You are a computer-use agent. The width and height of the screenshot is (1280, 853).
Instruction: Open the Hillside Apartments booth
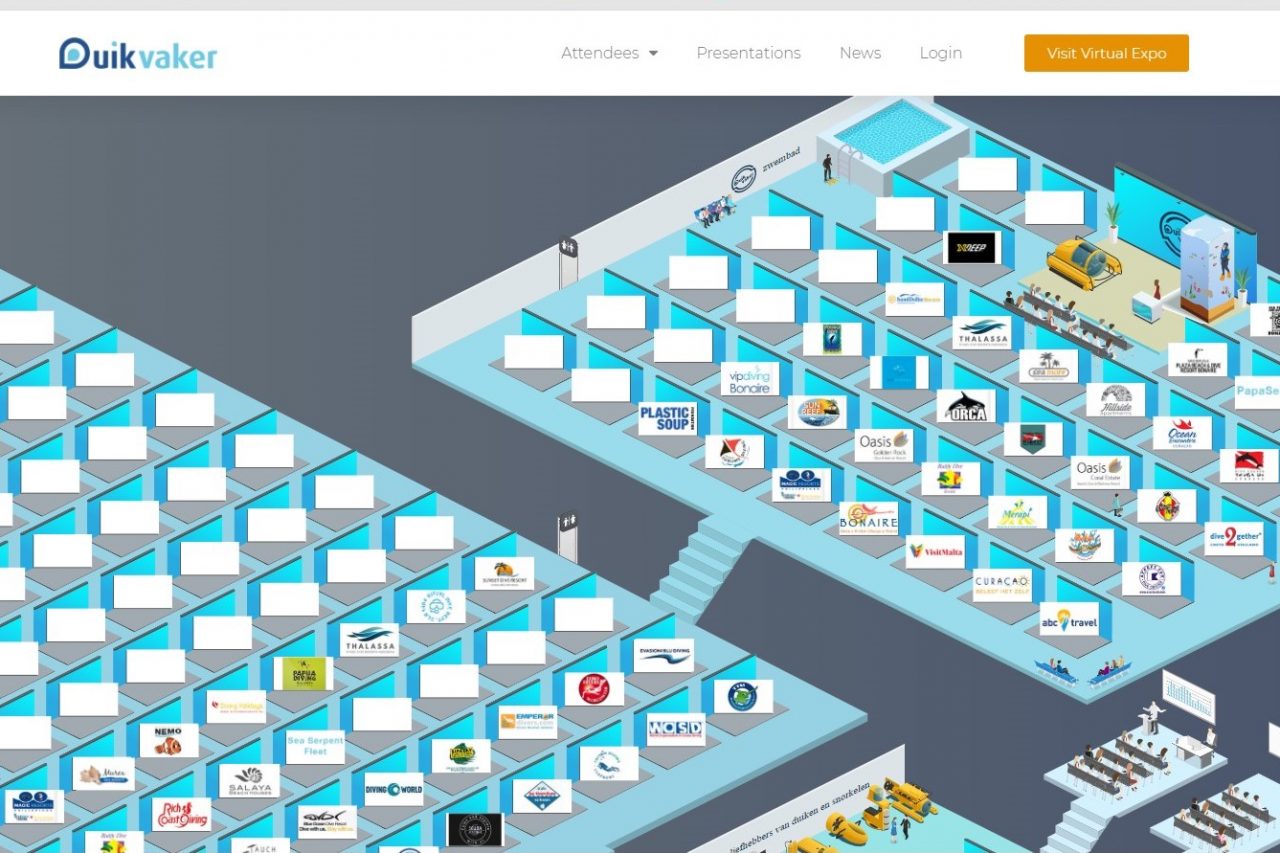click(1116, 400)
